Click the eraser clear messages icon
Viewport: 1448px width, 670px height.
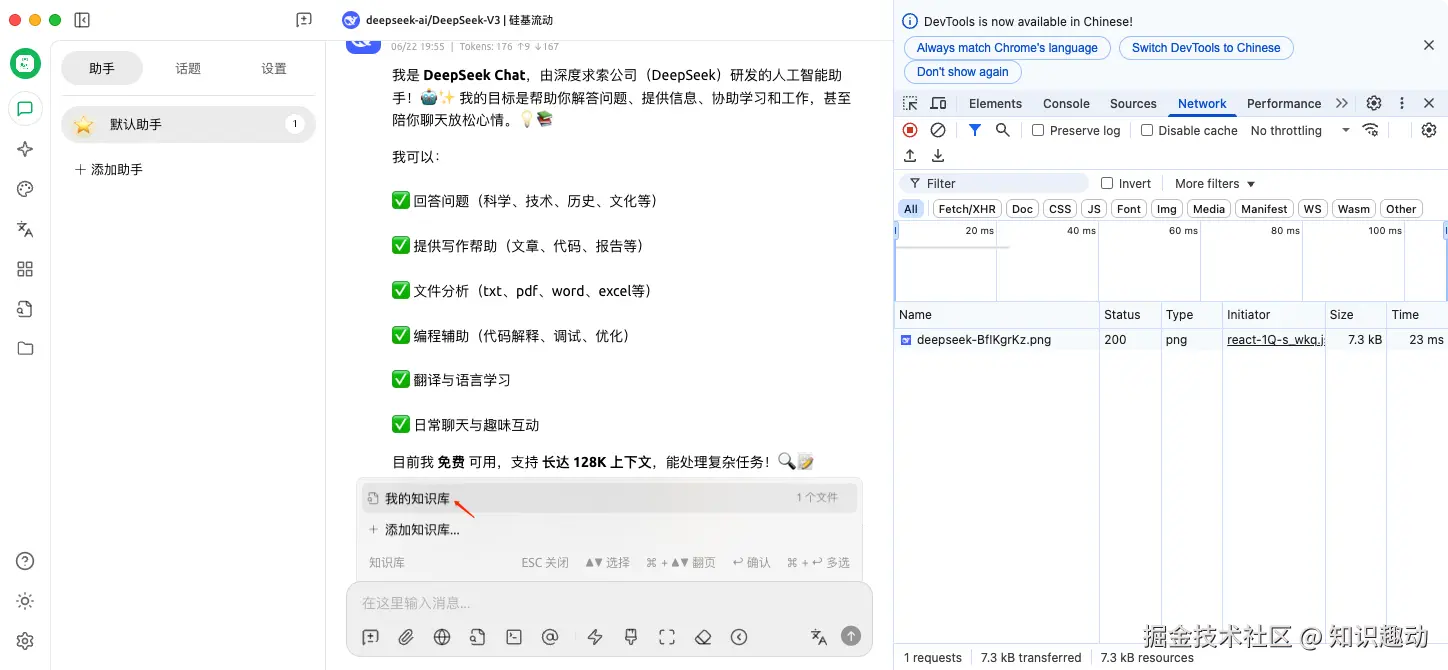pos(703,637)
